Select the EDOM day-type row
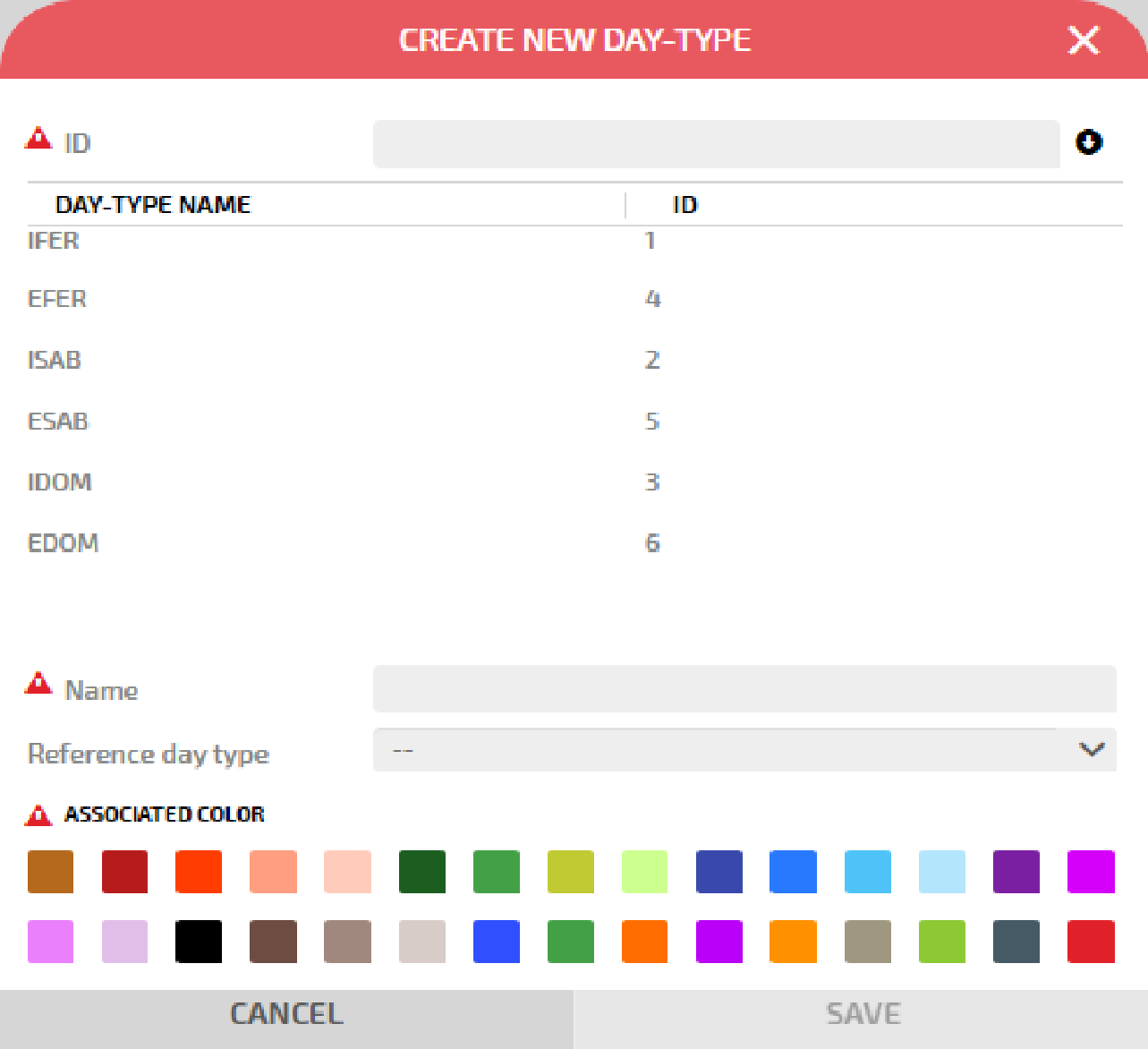This screenshot has width=1148, height=1049. click(63, 543)
